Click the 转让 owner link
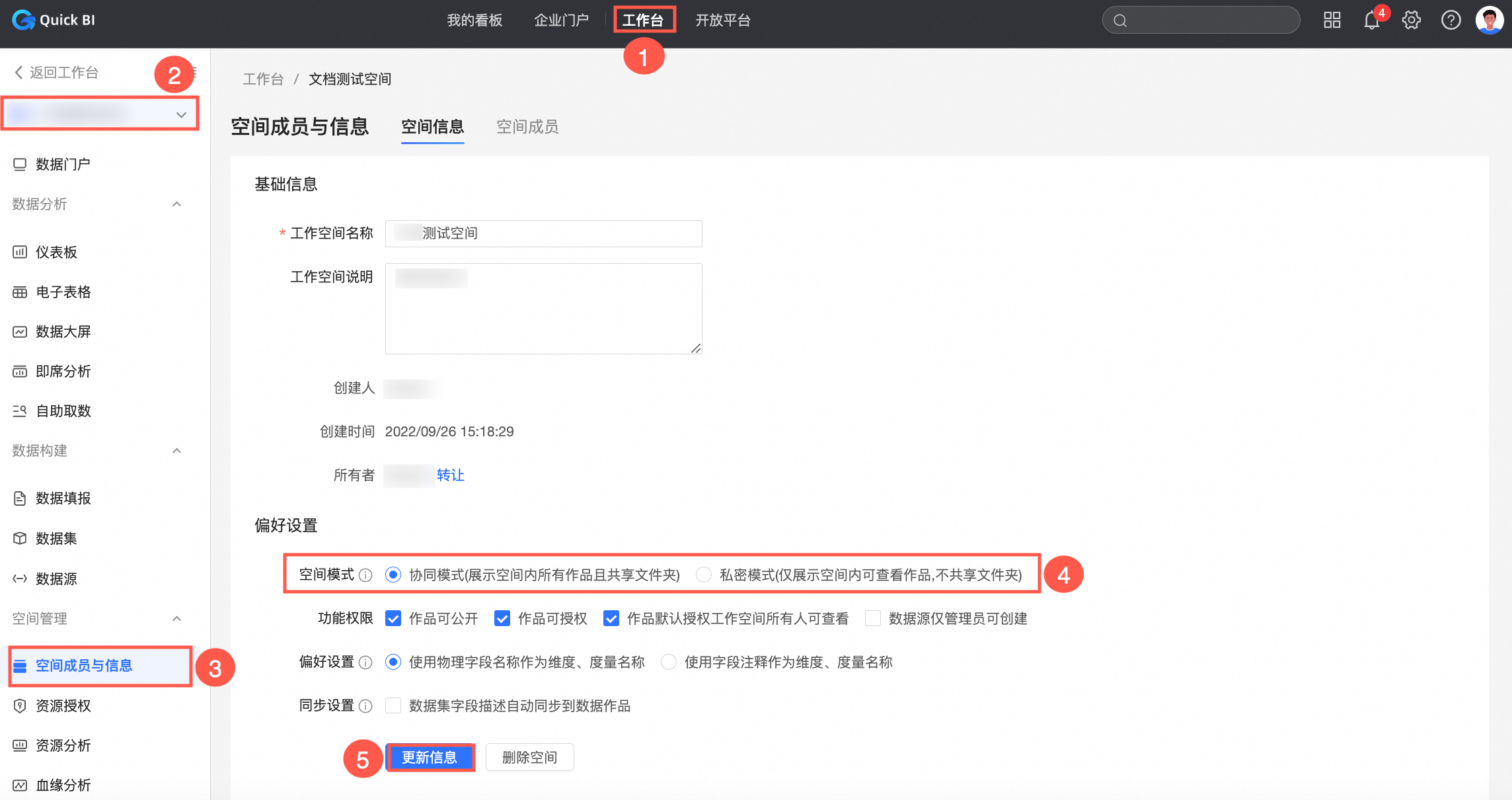 451,475
